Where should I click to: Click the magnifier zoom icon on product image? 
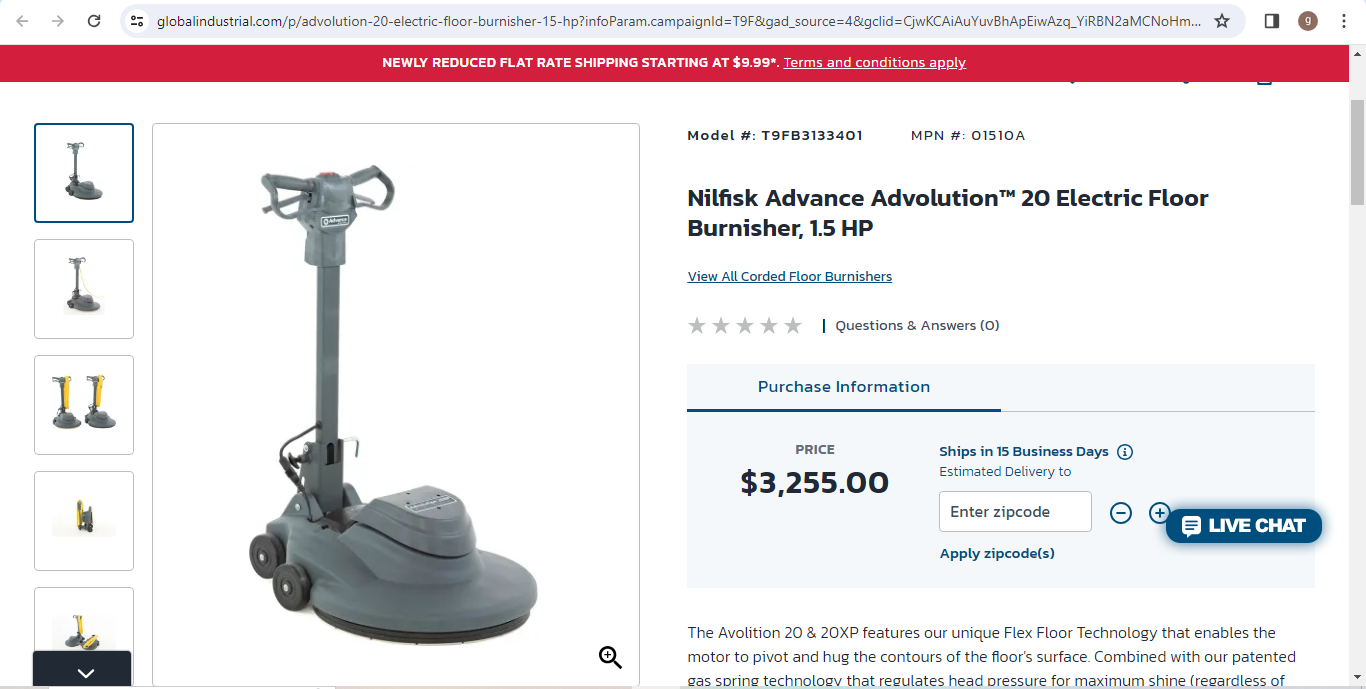[x=610, y=657]
